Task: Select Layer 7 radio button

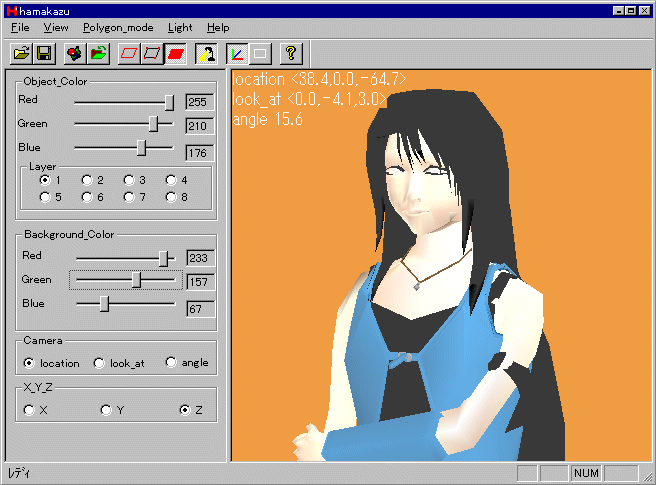Action: 129,197
